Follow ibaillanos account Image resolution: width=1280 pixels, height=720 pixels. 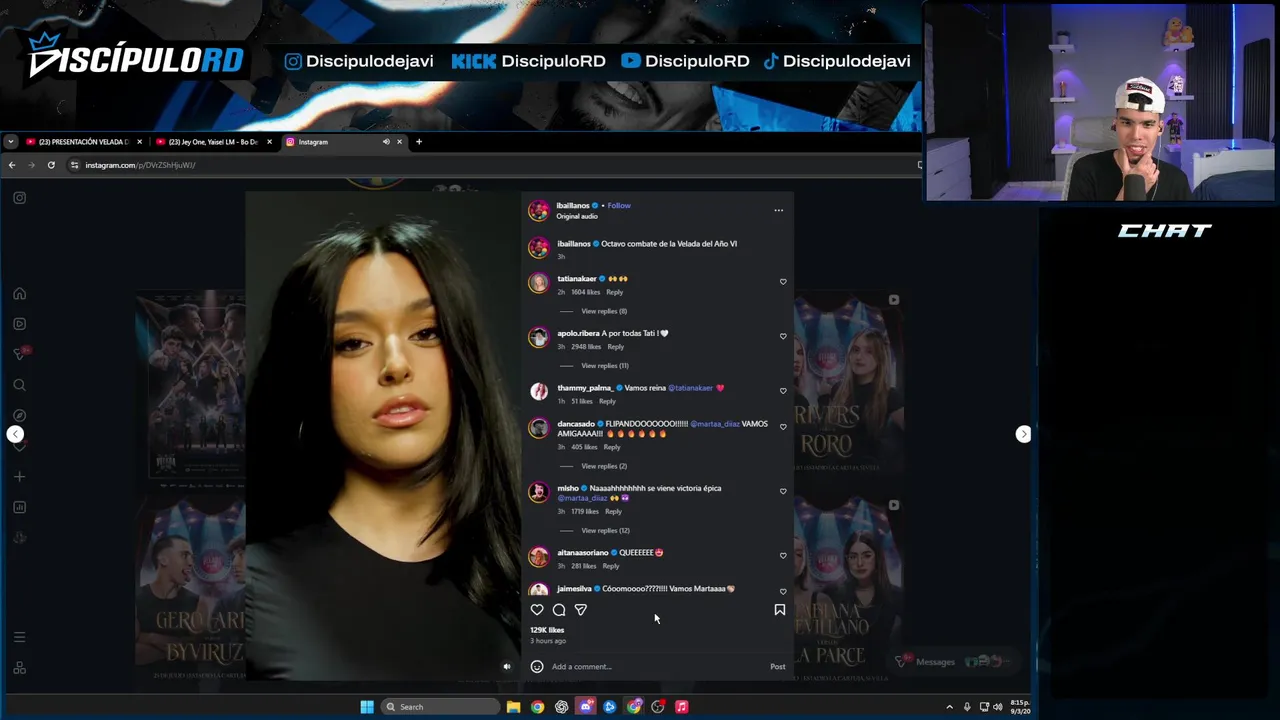[x=619, y=206]
